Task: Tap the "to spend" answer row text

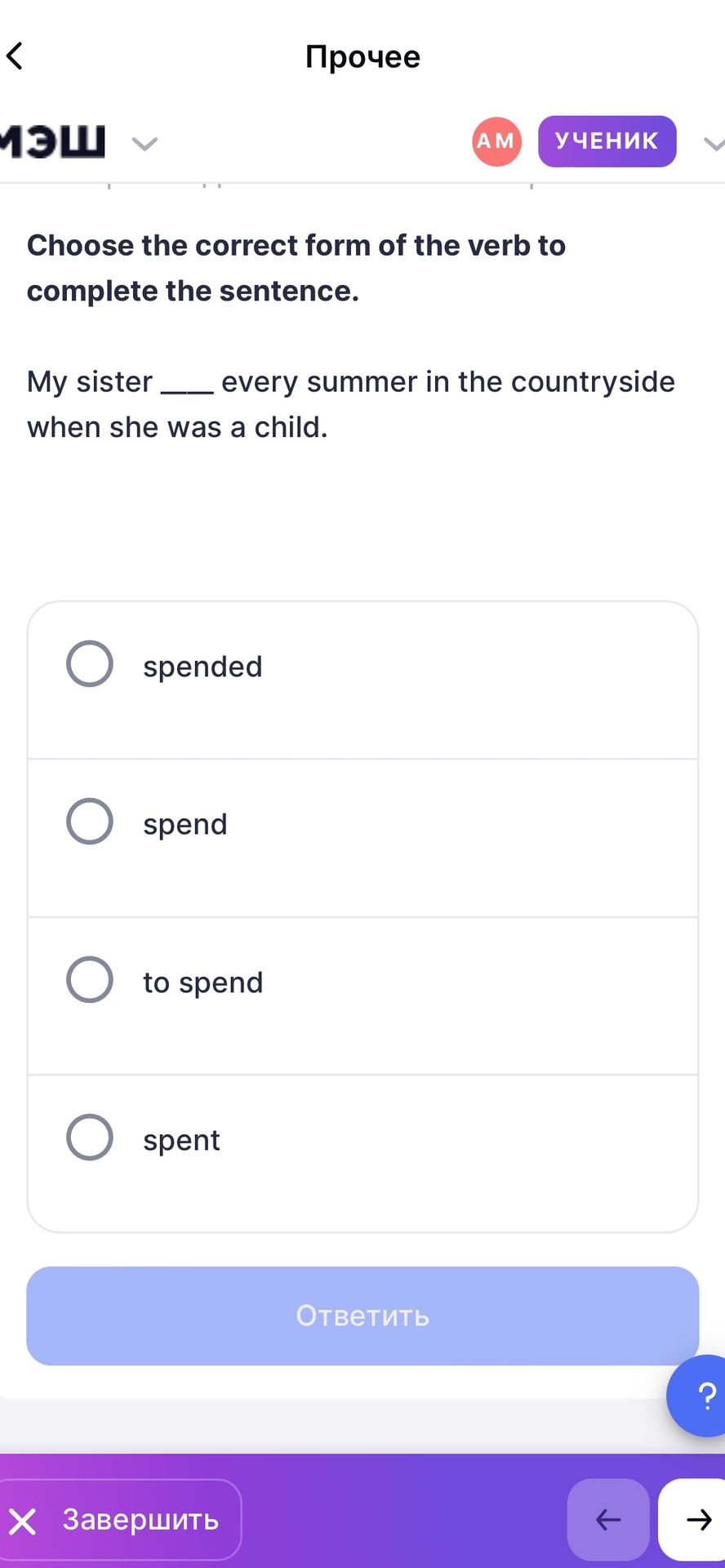Action: point(203,982)
